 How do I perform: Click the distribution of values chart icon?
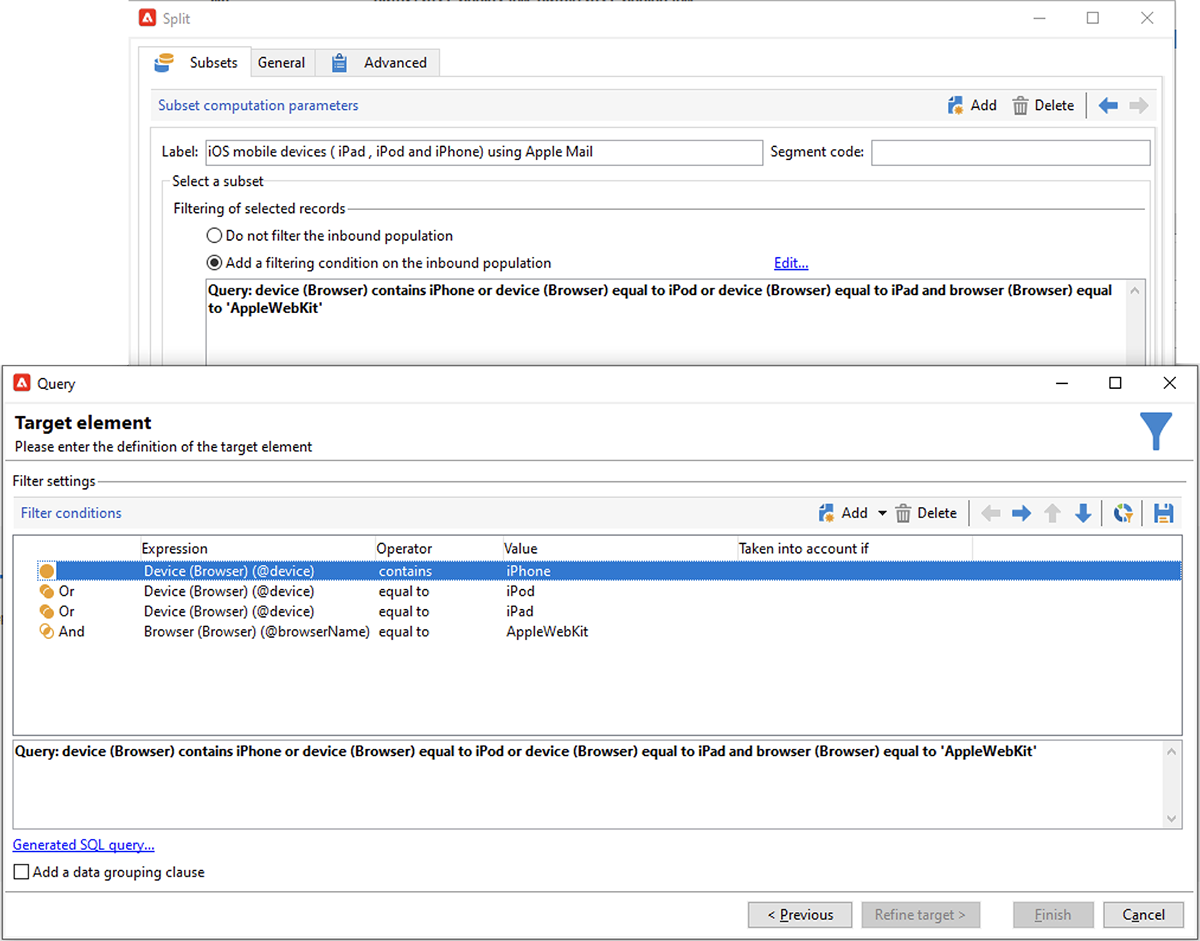(x=1124, y=513)
